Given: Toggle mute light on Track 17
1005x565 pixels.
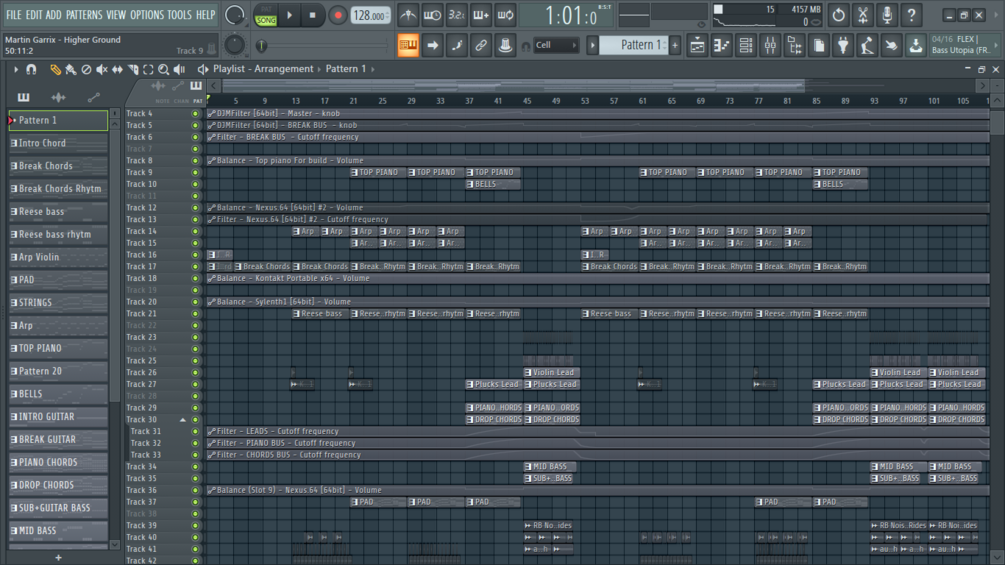Looking at the screenshot, I should tap(195, 266).
